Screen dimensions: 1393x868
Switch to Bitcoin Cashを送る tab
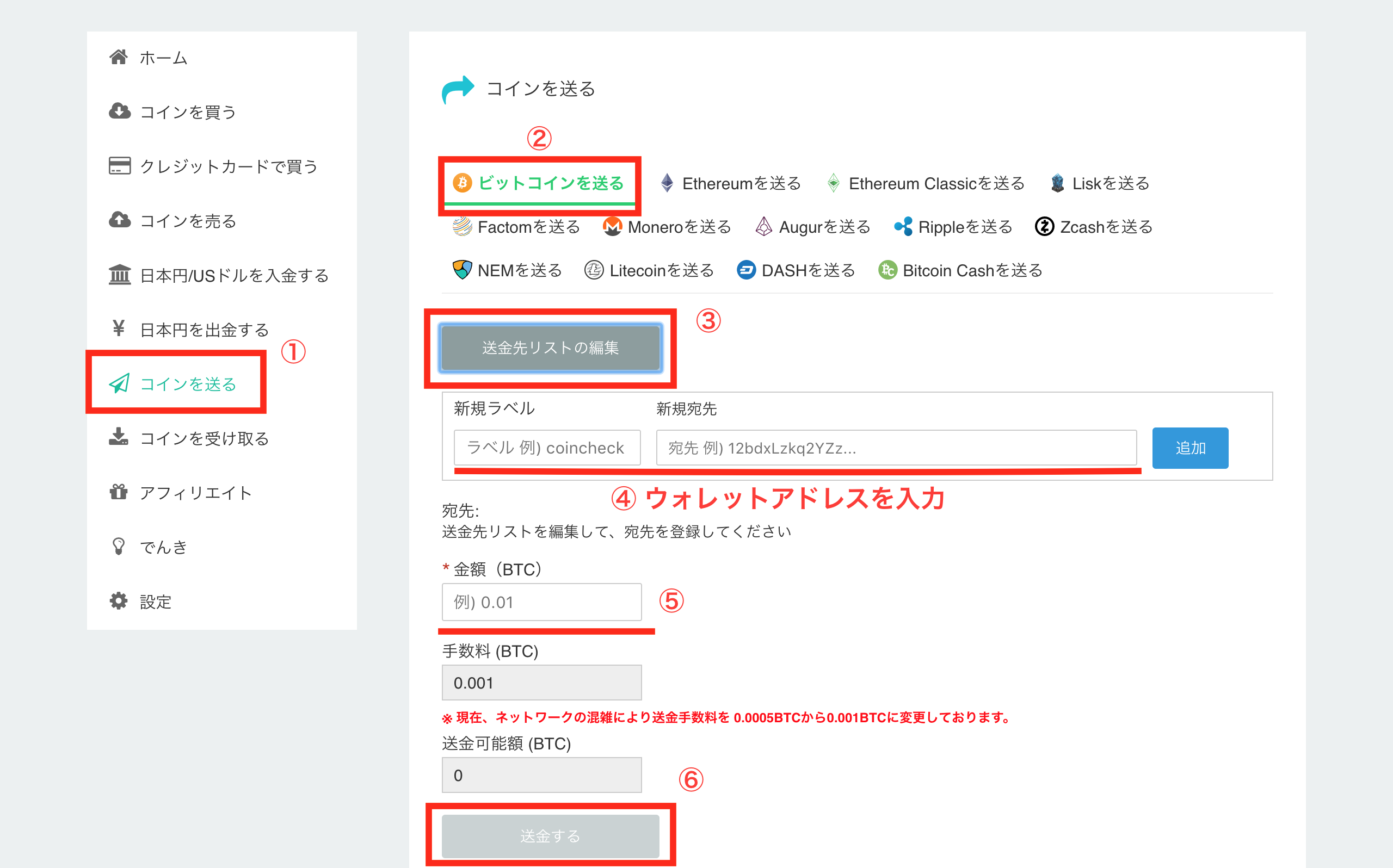960,270
